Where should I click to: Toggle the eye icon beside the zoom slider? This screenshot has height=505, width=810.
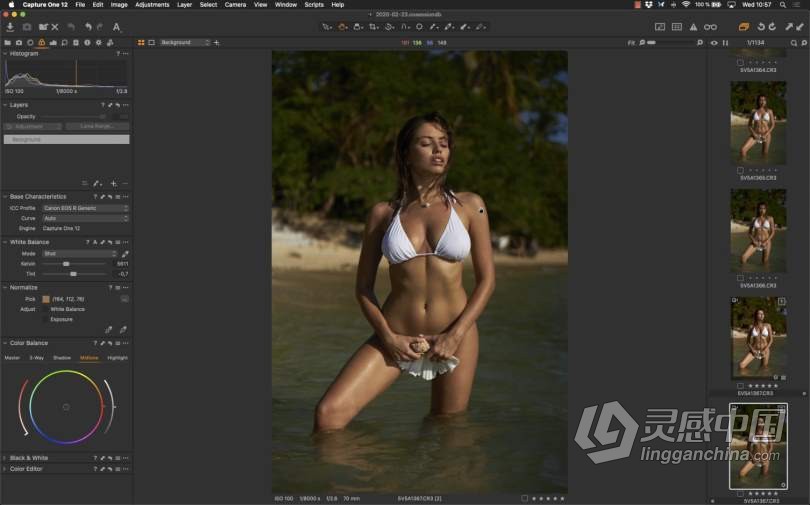[714, 43]
